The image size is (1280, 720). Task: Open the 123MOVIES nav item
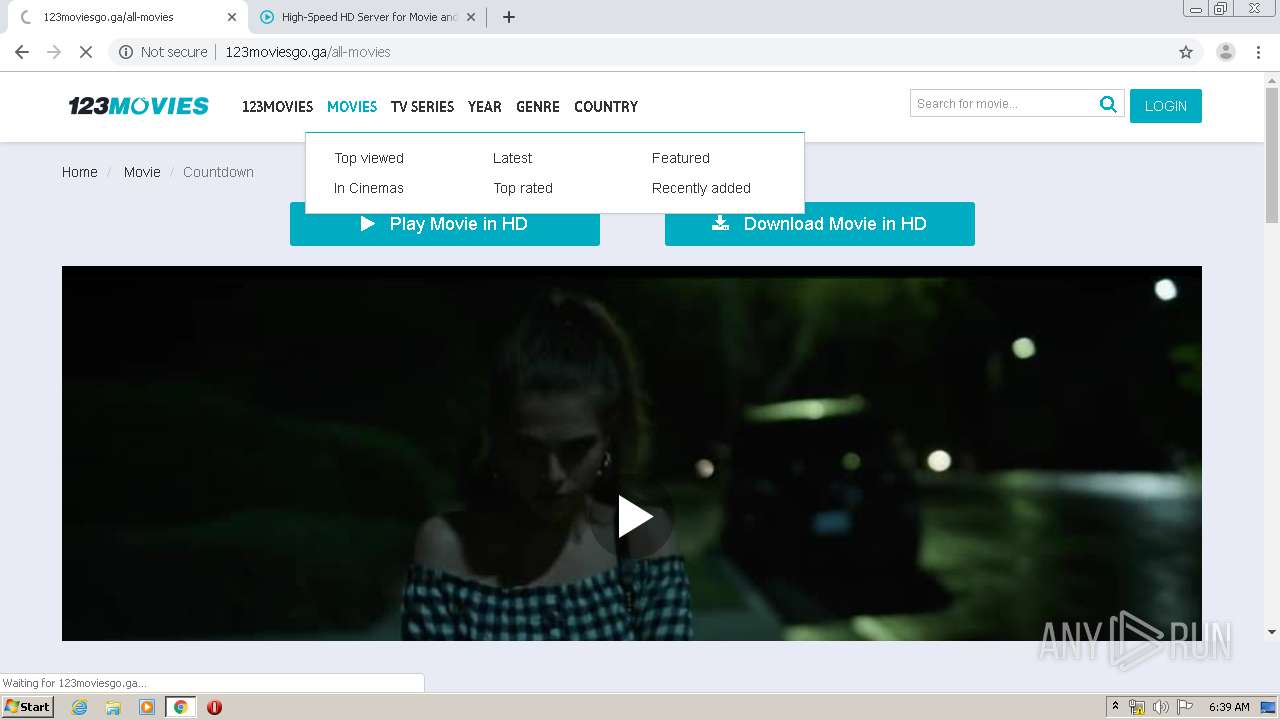(x=277, y=107)
